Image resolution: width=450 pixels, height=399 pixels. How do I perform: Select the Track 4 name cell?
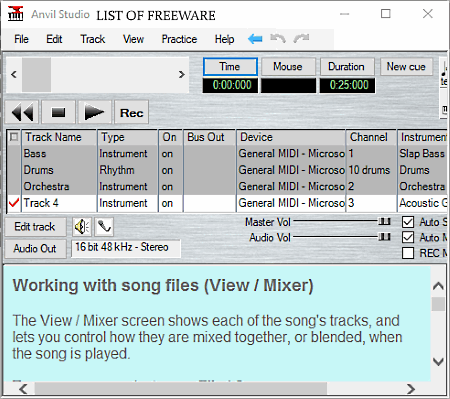coord(59,203)
